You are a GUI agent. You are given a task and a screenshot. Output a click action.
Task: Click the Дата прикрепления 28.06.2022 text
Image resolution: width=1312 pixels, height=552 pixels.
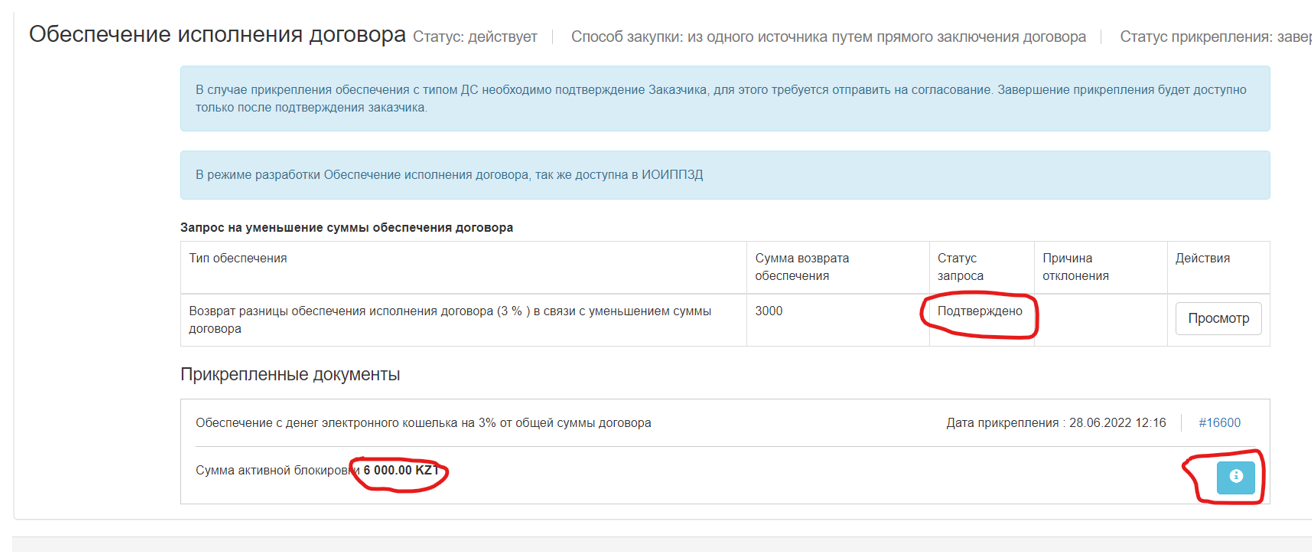[1056, 423]
